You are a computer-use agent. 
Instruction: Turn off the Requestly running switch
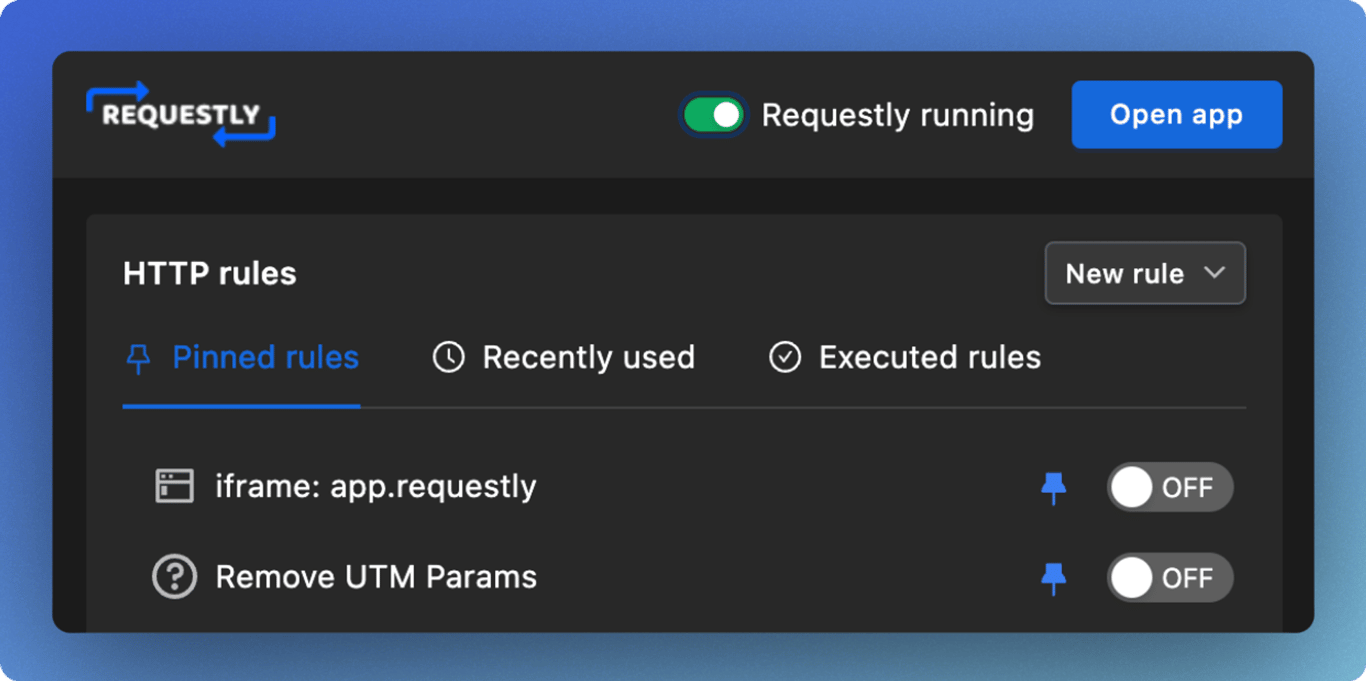coord(713,115)
